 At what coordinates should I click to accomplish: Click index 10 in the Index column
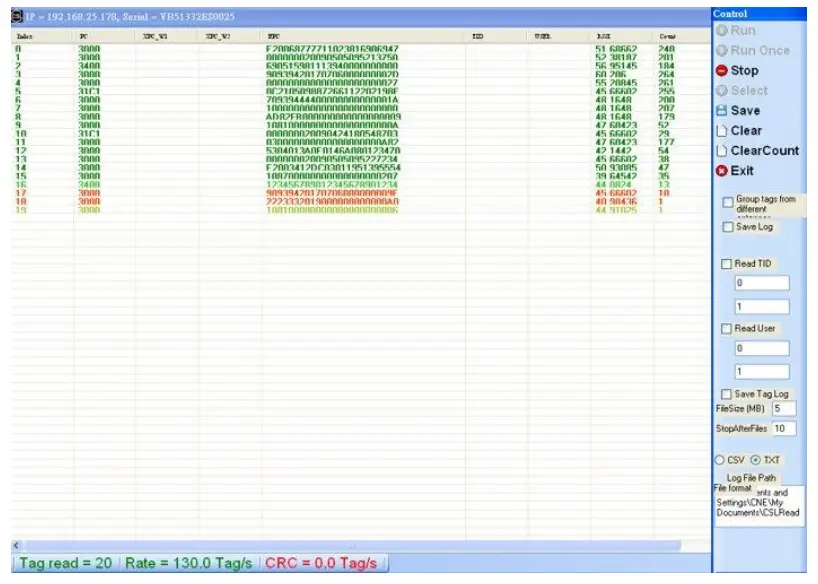(21, 134)
